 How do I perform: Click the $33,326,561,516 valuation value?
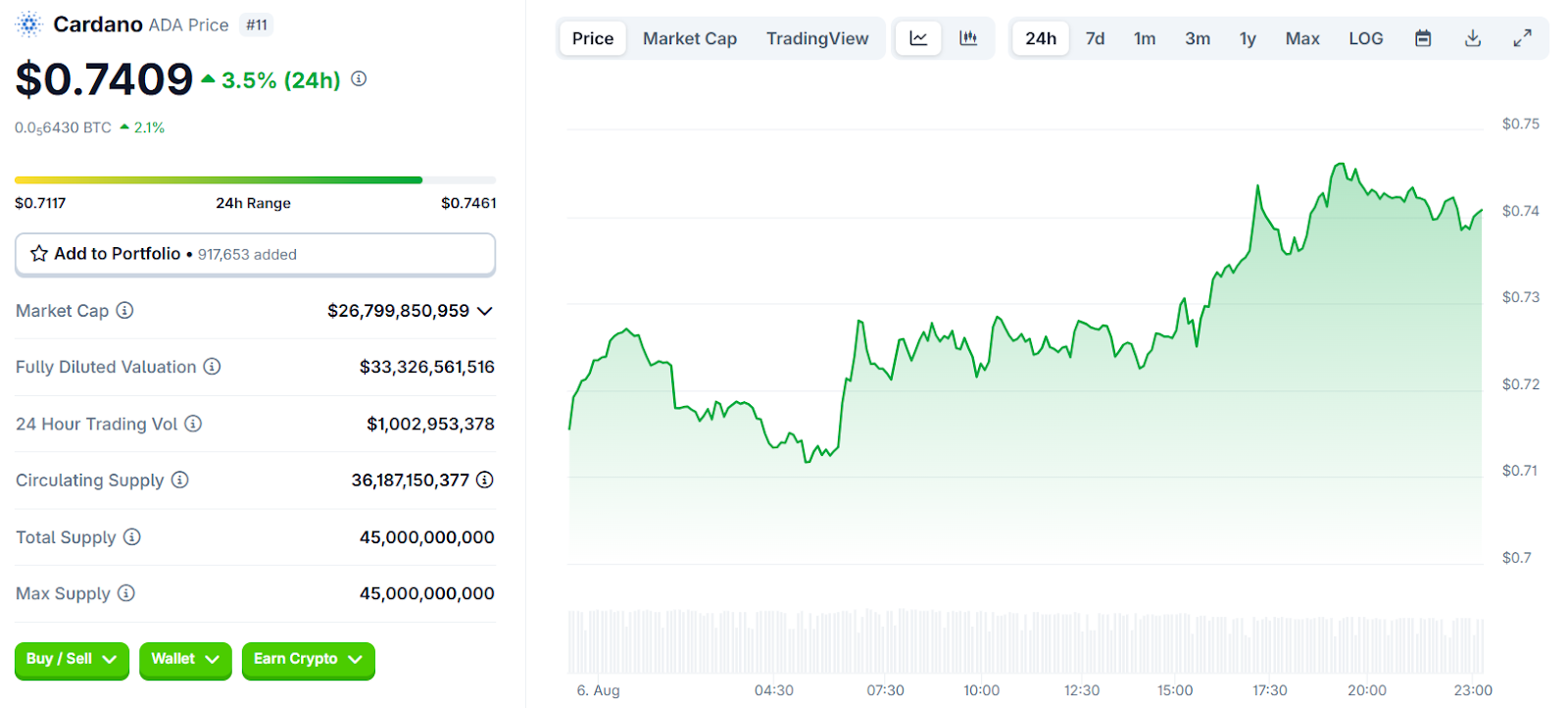click(427, 367)
